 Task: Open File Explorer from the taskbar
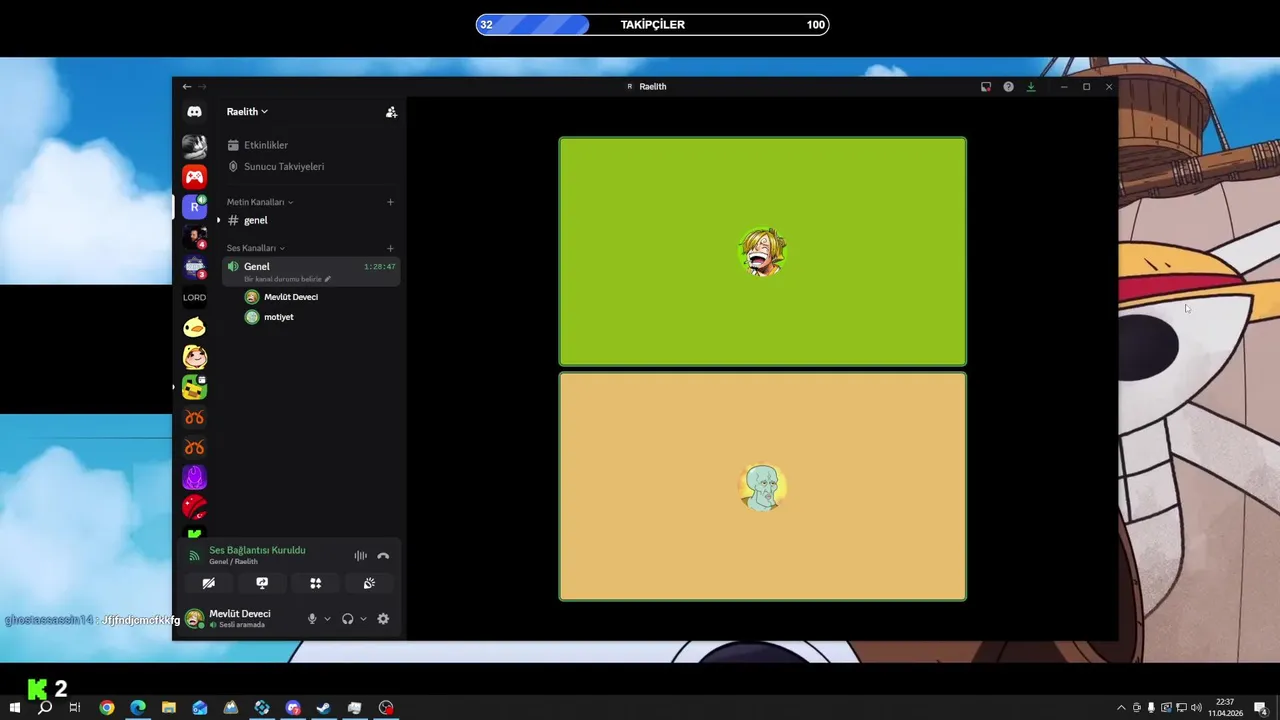(x=169, y=708)
